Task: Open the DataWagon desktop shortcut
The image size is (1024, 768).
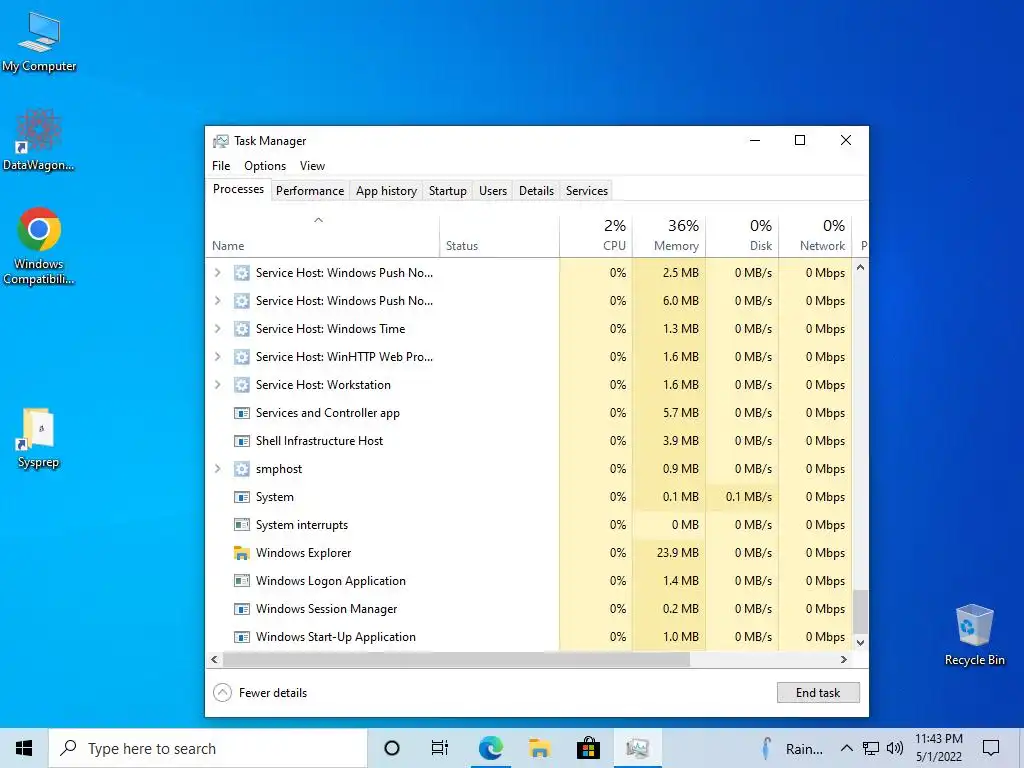Action: point(39,140)
